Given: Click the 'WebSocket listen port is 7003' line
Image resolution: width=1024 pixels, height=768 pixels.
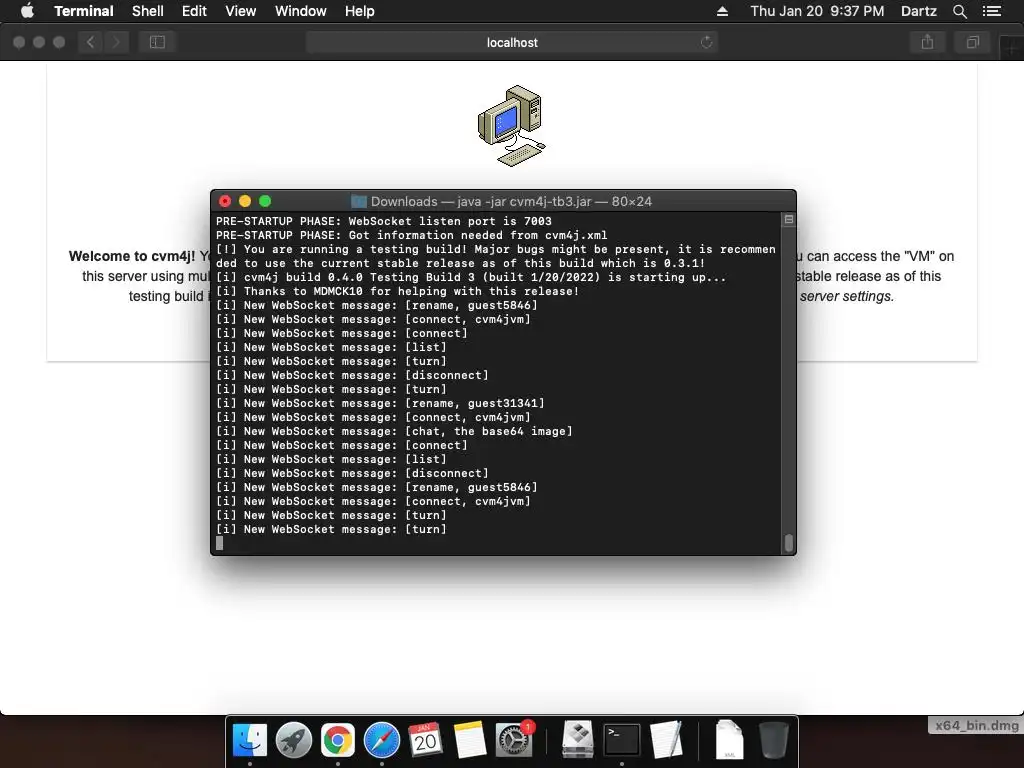Looking at the screenshot, I should tap(384, 221).
